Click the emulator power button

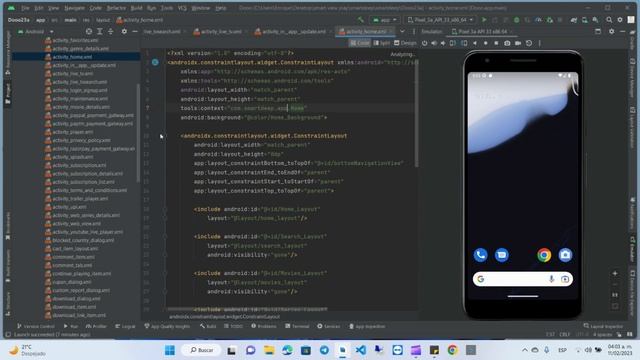click(424, 43)
